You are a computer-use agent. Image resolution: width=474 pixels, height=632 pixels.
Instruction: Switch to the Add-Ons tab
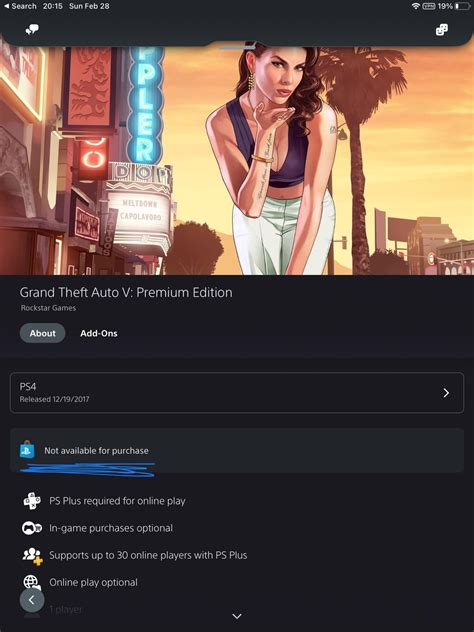coord(99,333)
